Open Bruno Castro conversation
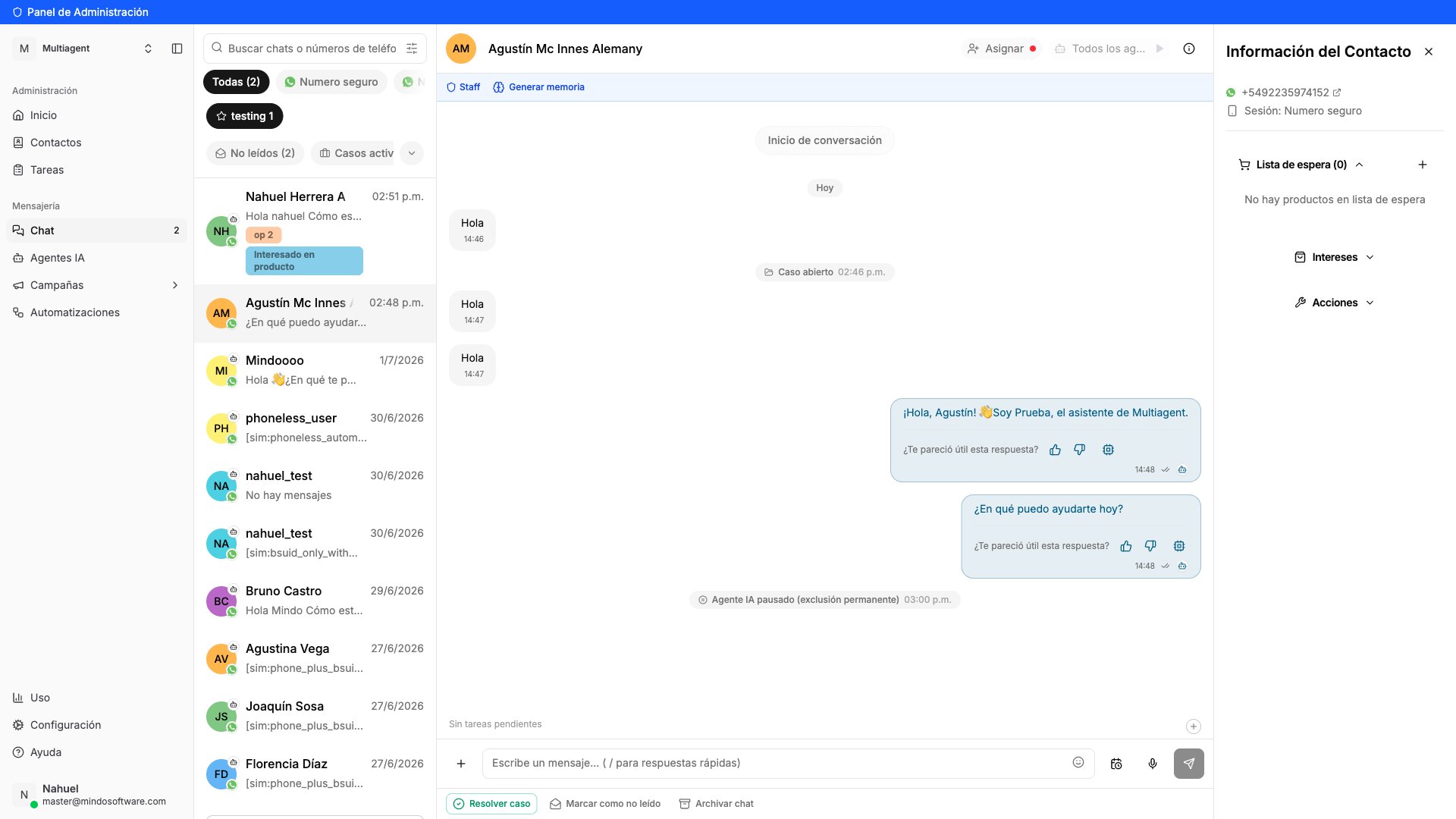Screen dimensions: 1456x819 315,601
